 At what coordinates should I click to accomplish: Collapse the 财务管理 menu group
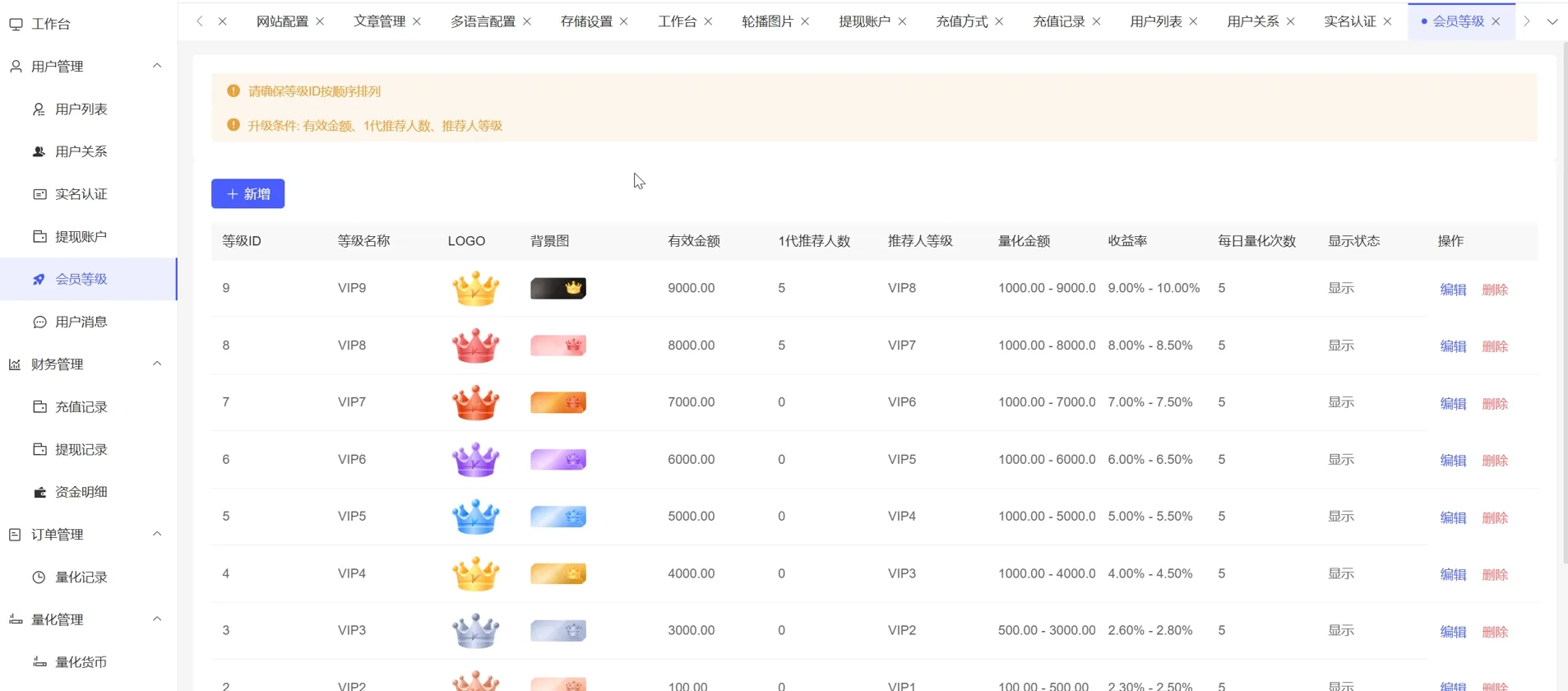pyautogui.click(x=156, y=364)
